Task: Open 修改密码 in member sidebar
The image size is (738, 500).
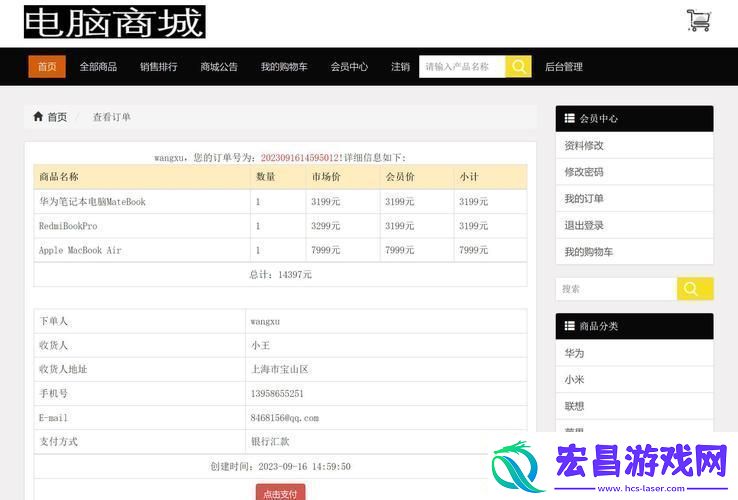Action: point(634,172)
